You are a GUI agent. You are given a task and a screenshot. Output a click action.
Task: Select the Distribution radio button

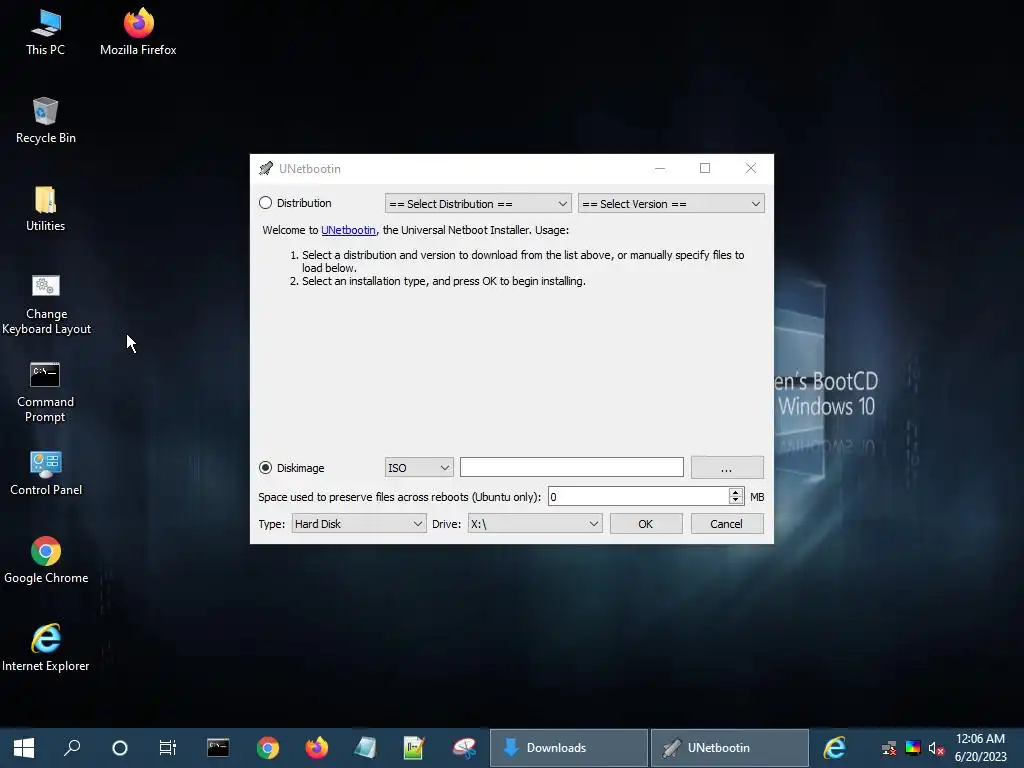coord(265,203)
